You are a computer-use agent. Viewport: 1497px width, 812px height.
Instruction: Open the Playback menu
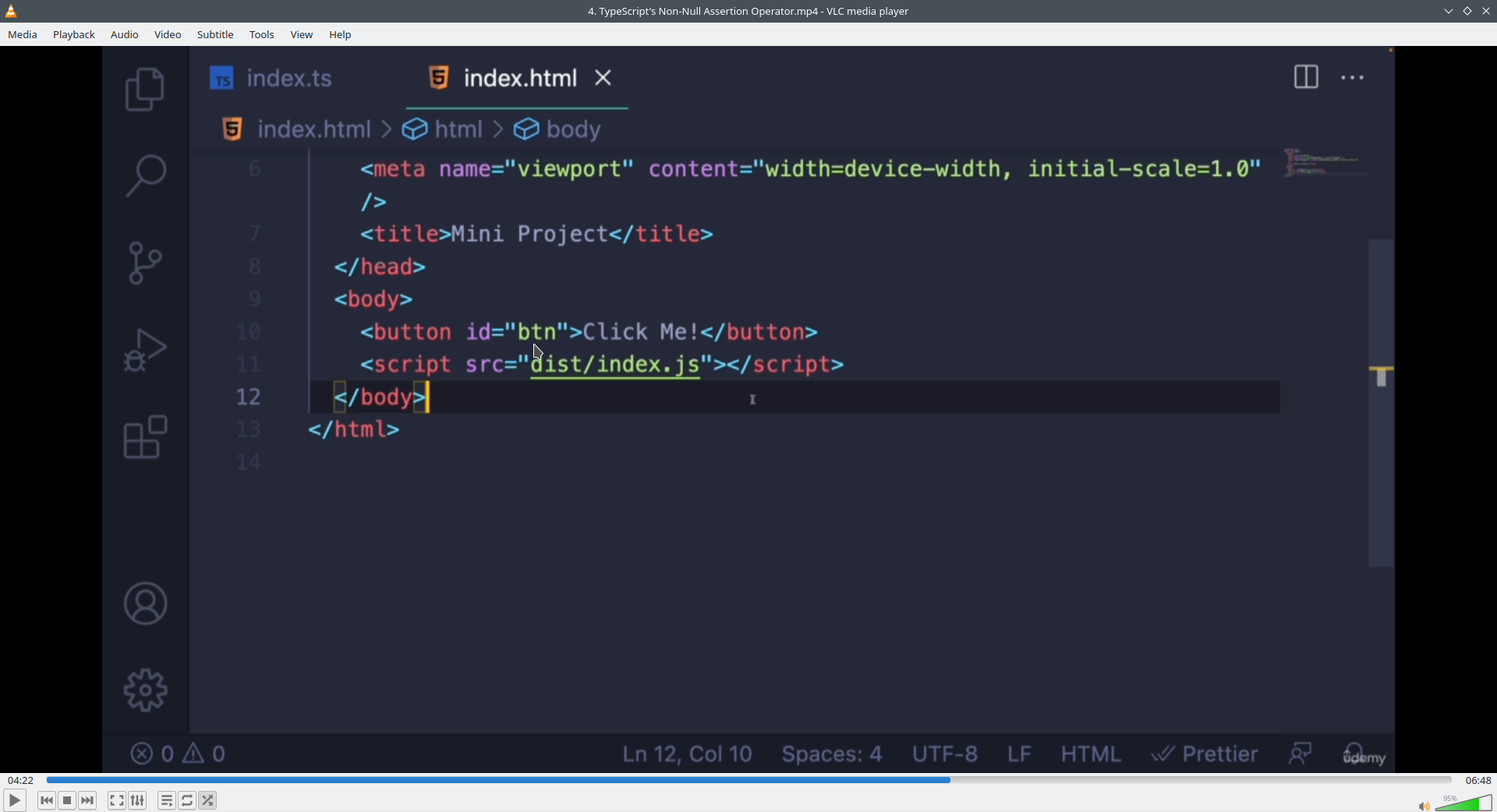point(74,35)
